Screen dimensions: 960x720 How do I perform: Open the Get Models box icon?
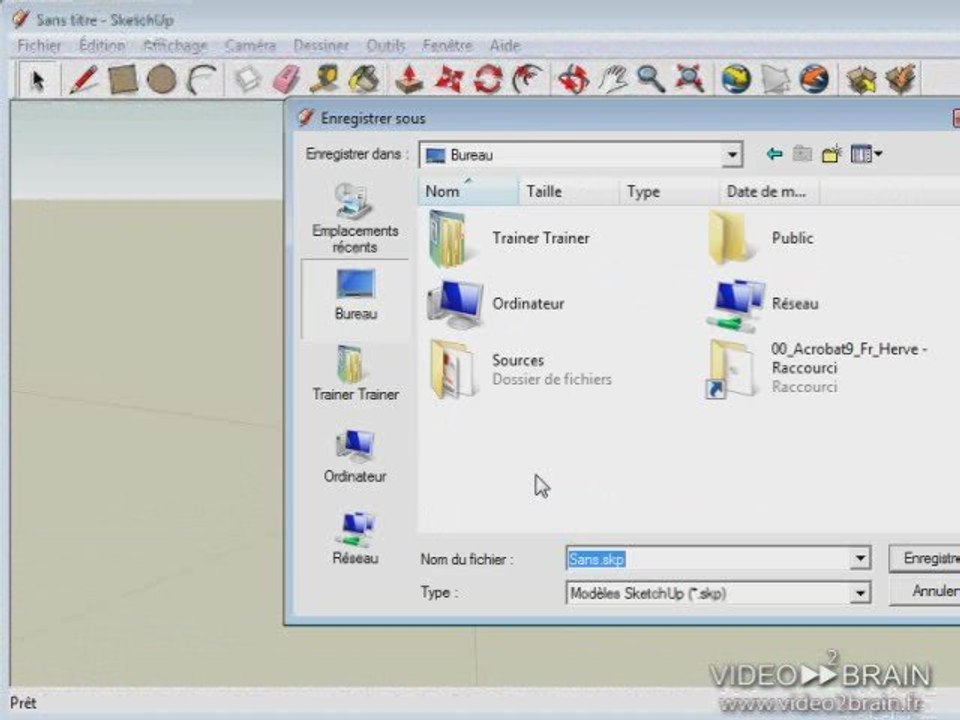tap(861, 80)
